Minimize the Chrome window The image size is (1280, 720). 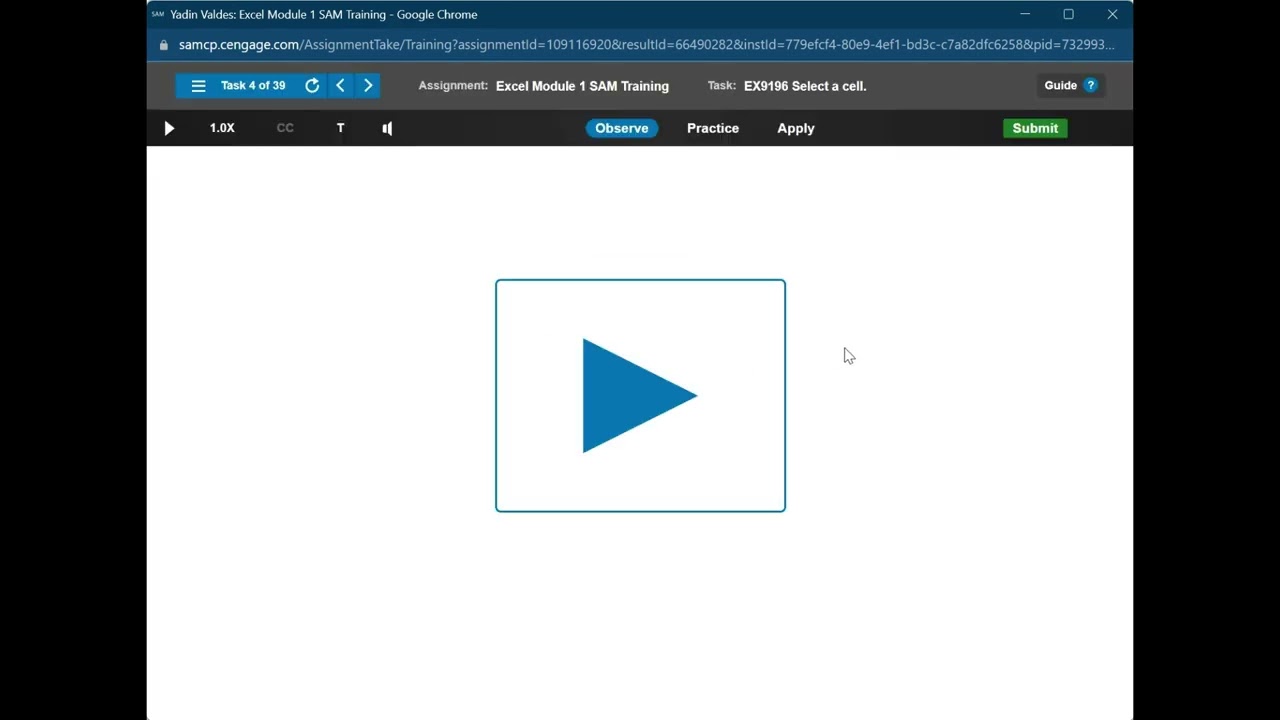1025,14
